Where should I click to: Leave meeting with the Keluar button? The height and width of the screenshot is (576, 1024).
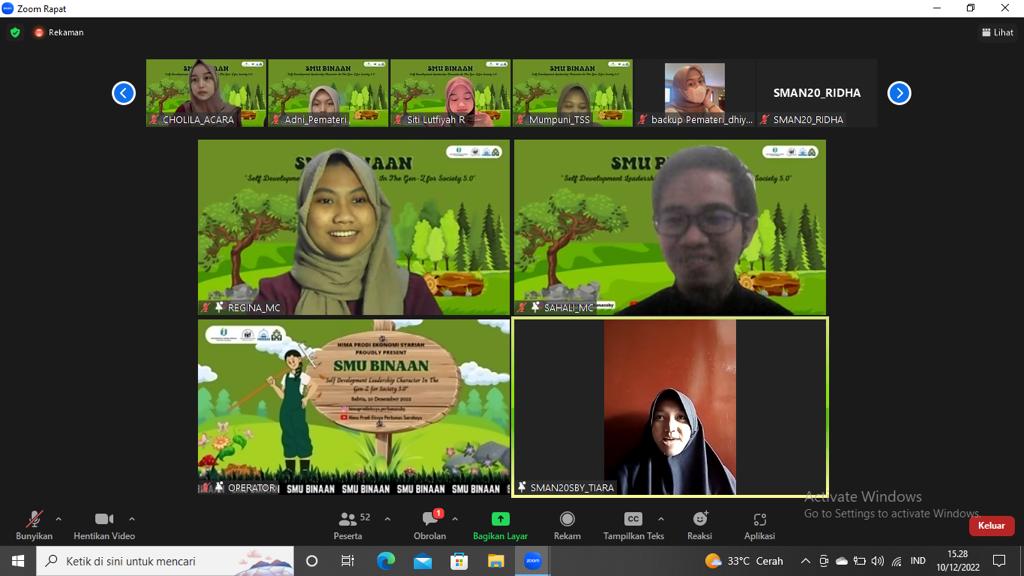pos(991,526)
